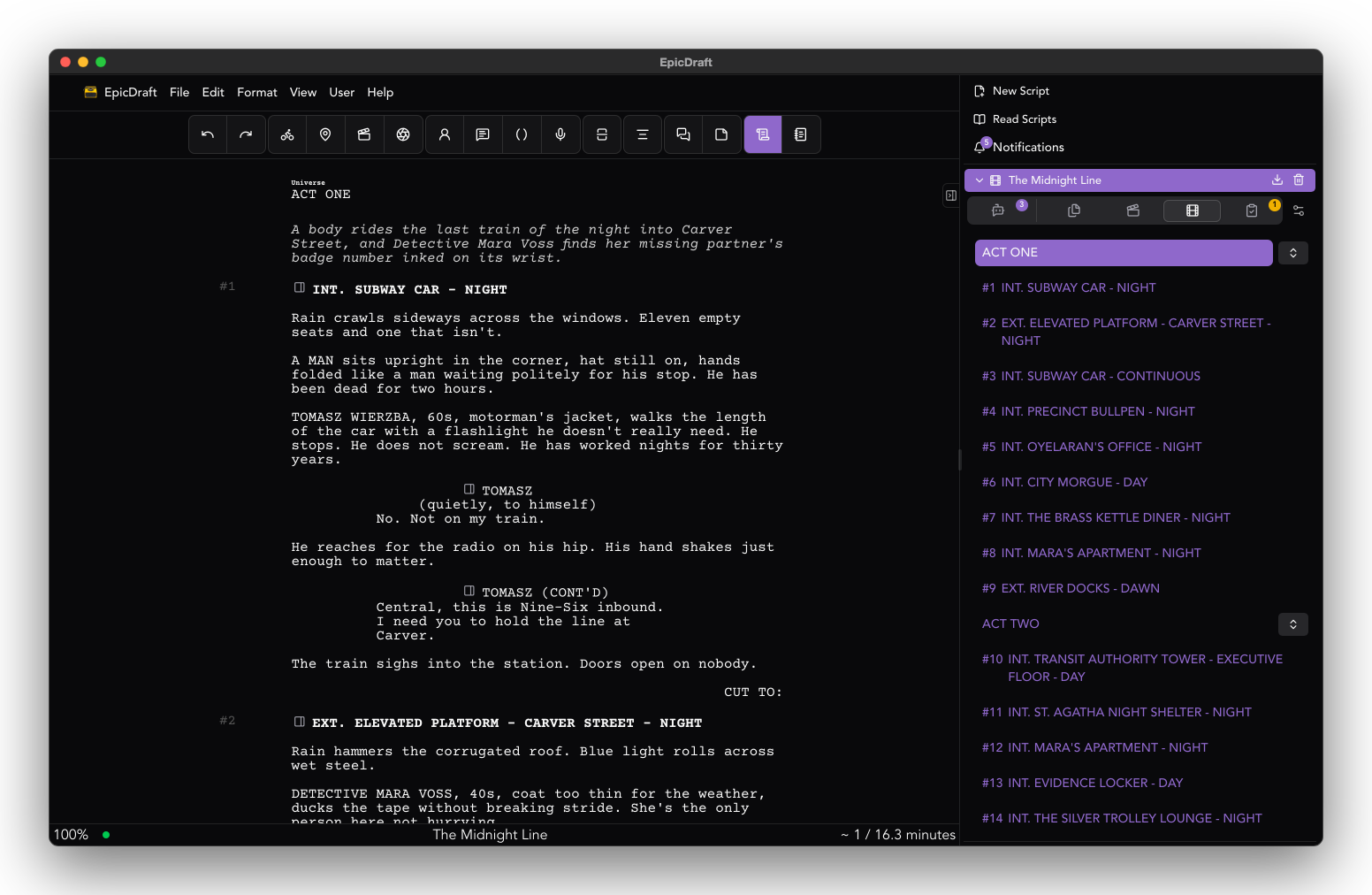Toggle the sidebar collapse panel button
Image resolution: width=1372 pixels, height=895 pixels.
[x=951, y=195]
